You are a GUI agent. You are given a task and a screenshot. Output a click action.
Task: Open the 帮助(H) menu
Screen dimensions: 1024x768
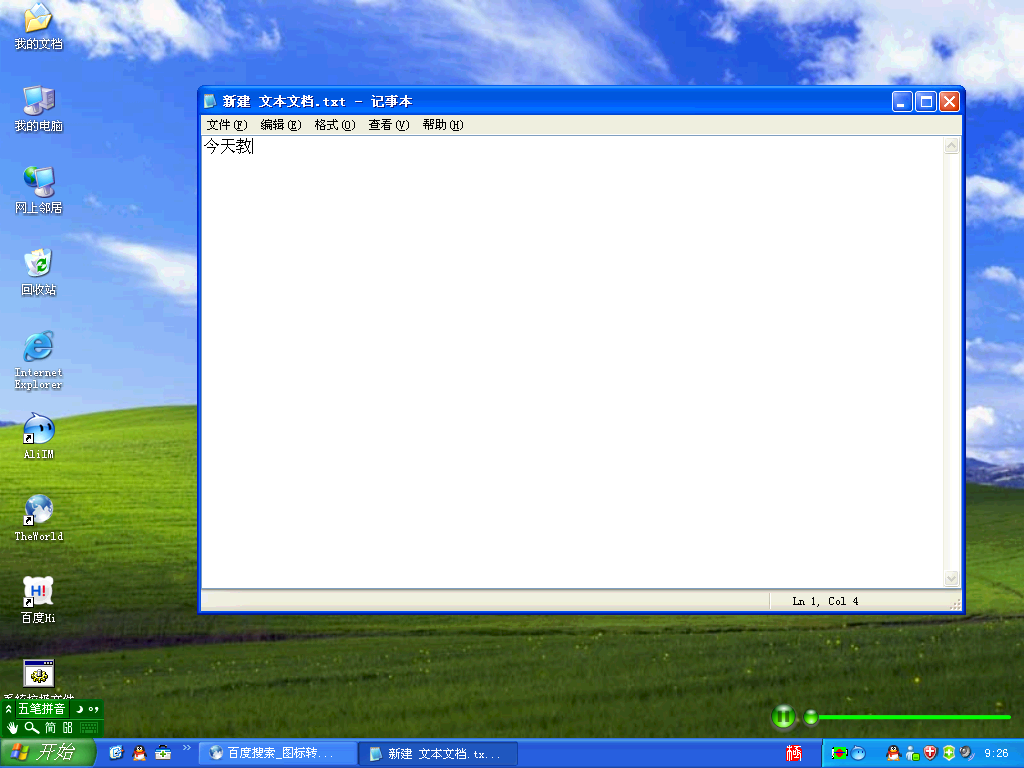443,125
